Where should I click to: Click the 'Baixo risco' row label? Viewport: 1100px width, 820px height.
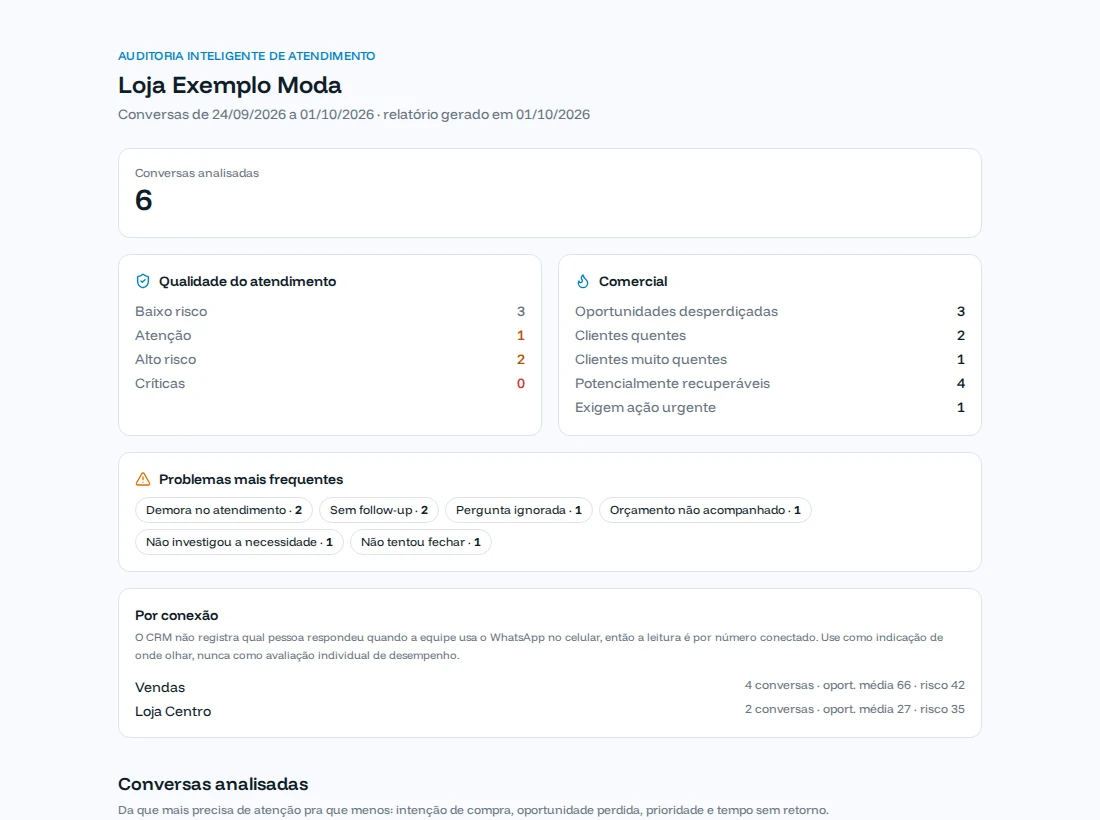[171, 311]
